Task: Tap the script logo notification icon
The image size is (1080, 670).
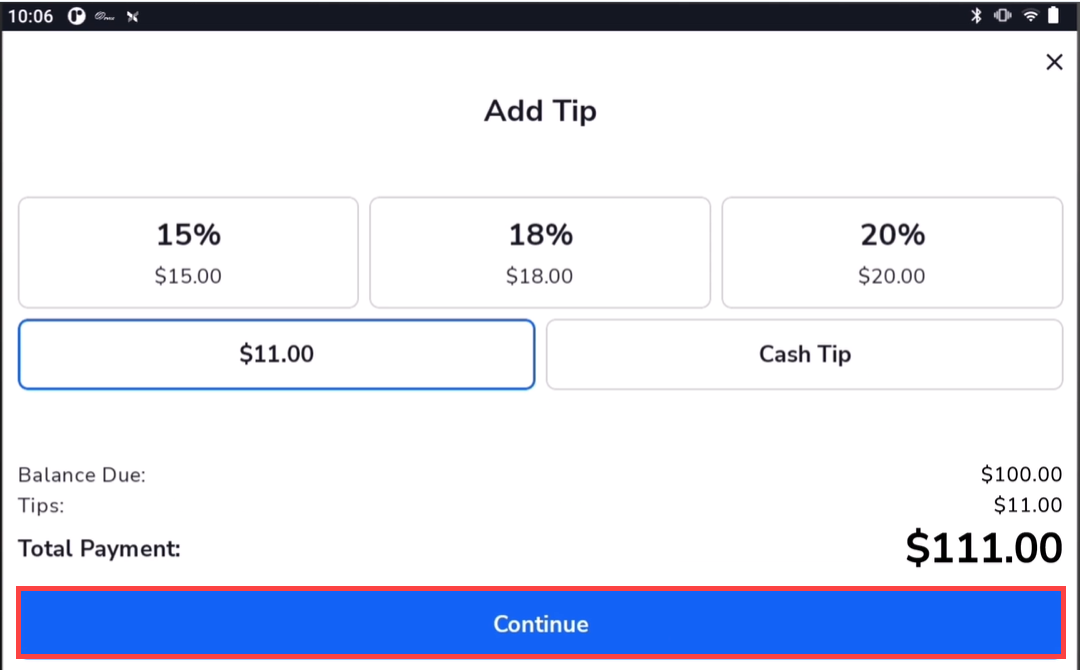Action: pyautogui.click(x=104, y=16)
